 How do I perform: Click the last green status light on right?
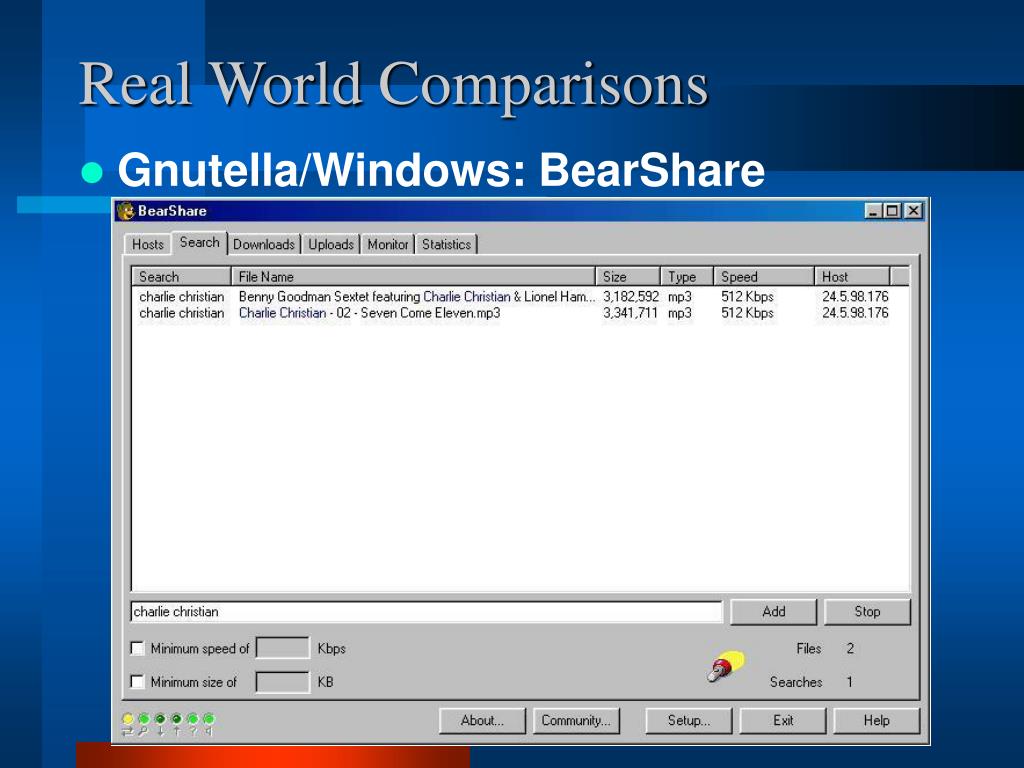pyautogui.click(x=208, y=718)
